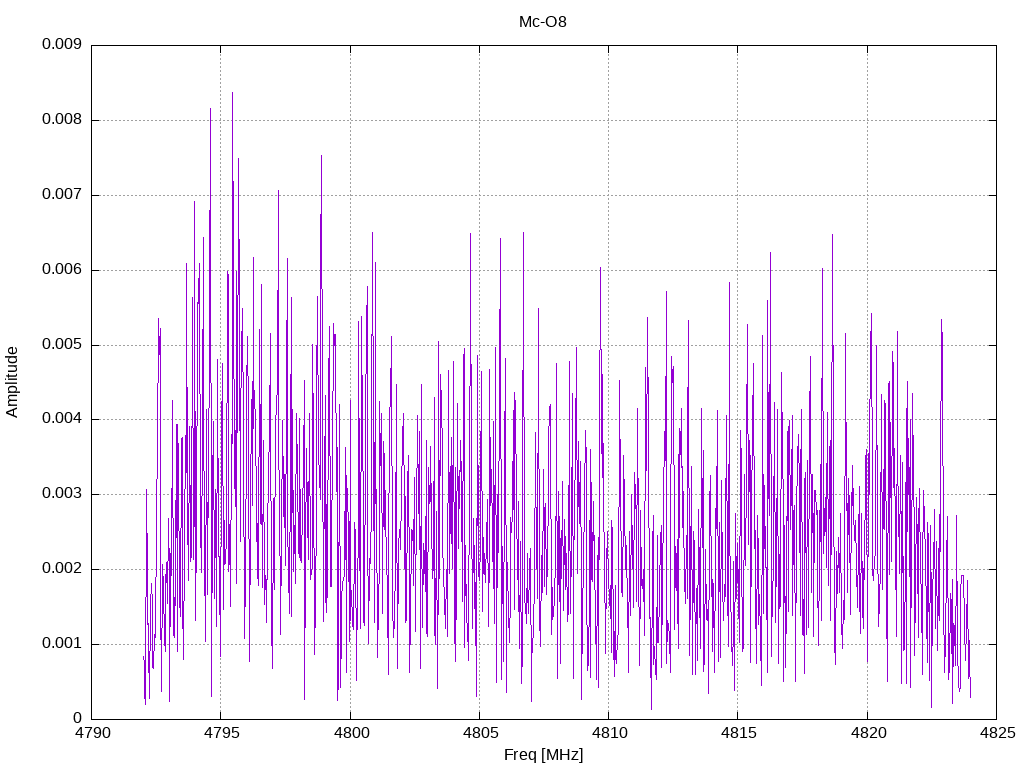
Task: Click the 4810 x-axis tick label
Action: pyautogui.click(x=608, y=734)
